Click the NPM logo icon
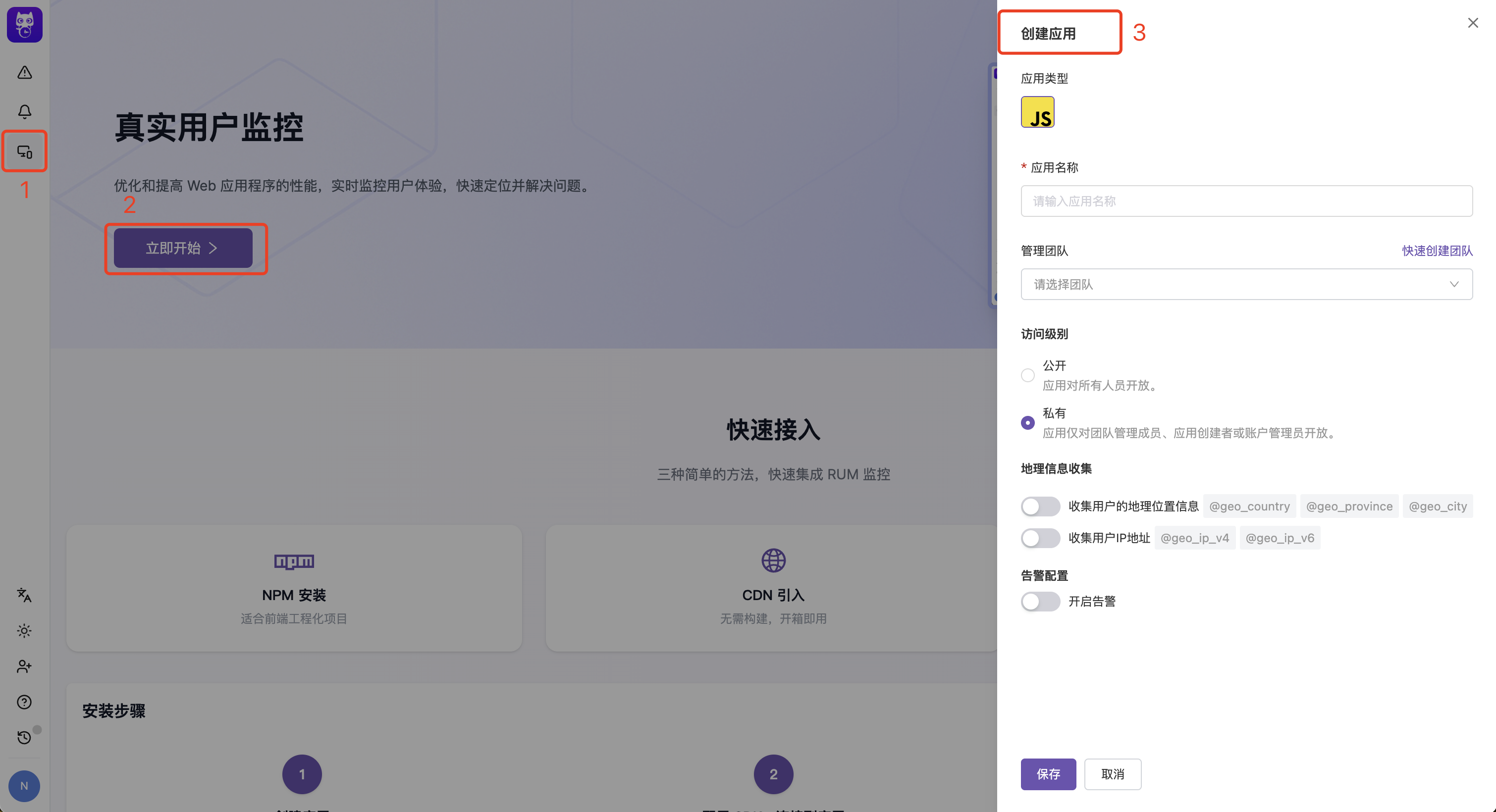 coord(294,561)
